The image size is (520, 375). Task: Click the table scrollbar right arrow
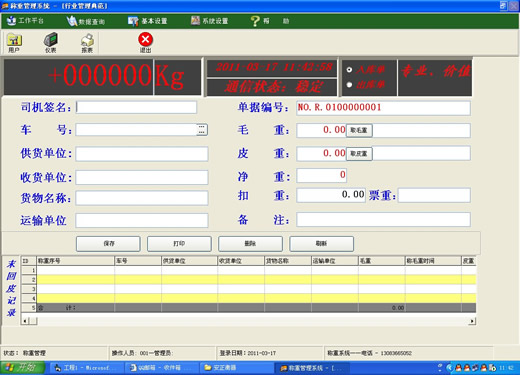472,321
